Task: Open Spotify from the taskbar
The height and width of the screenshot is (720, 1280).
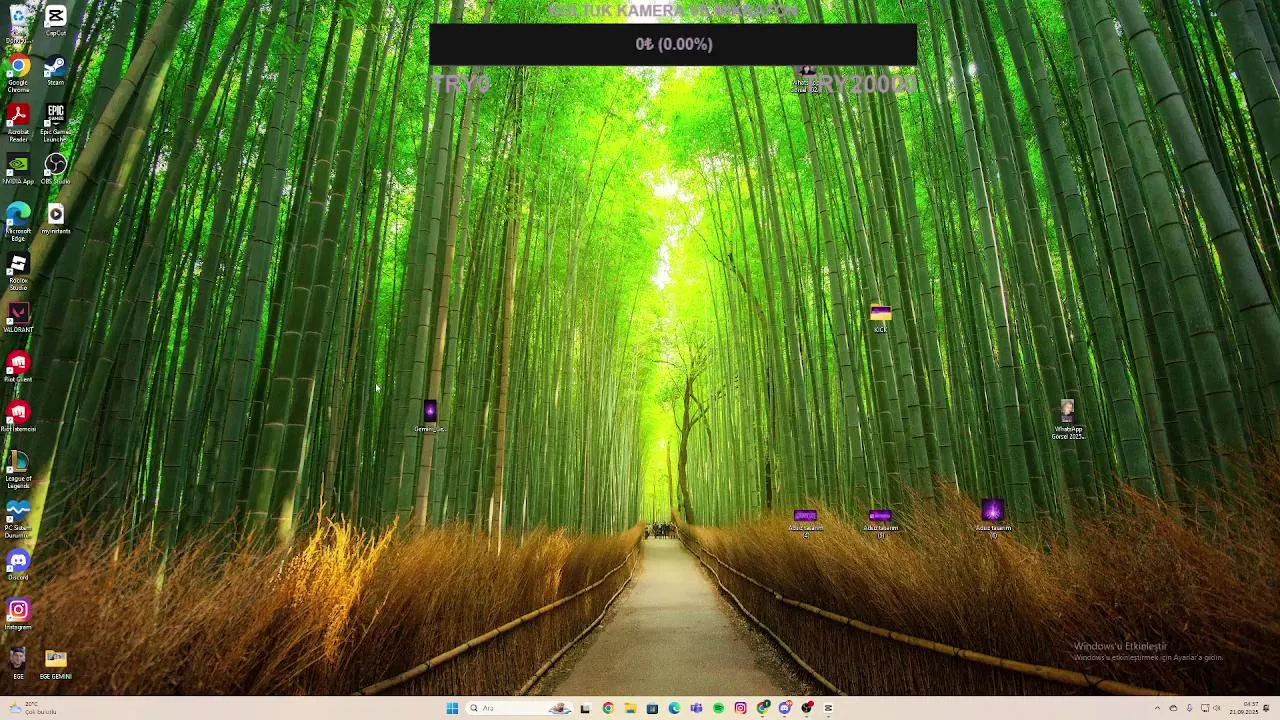Action: click(x=718, y=708)
